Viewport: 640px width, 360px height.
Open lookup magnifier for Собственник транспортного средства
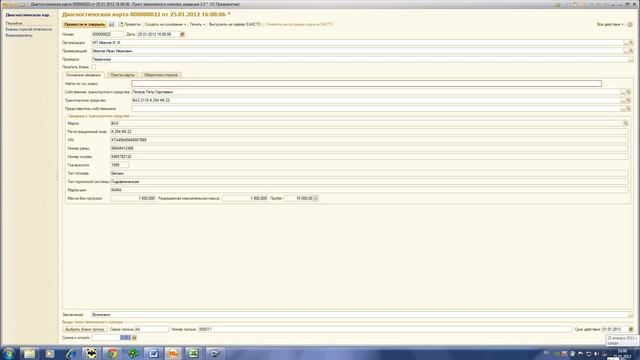tap(628, 92)
